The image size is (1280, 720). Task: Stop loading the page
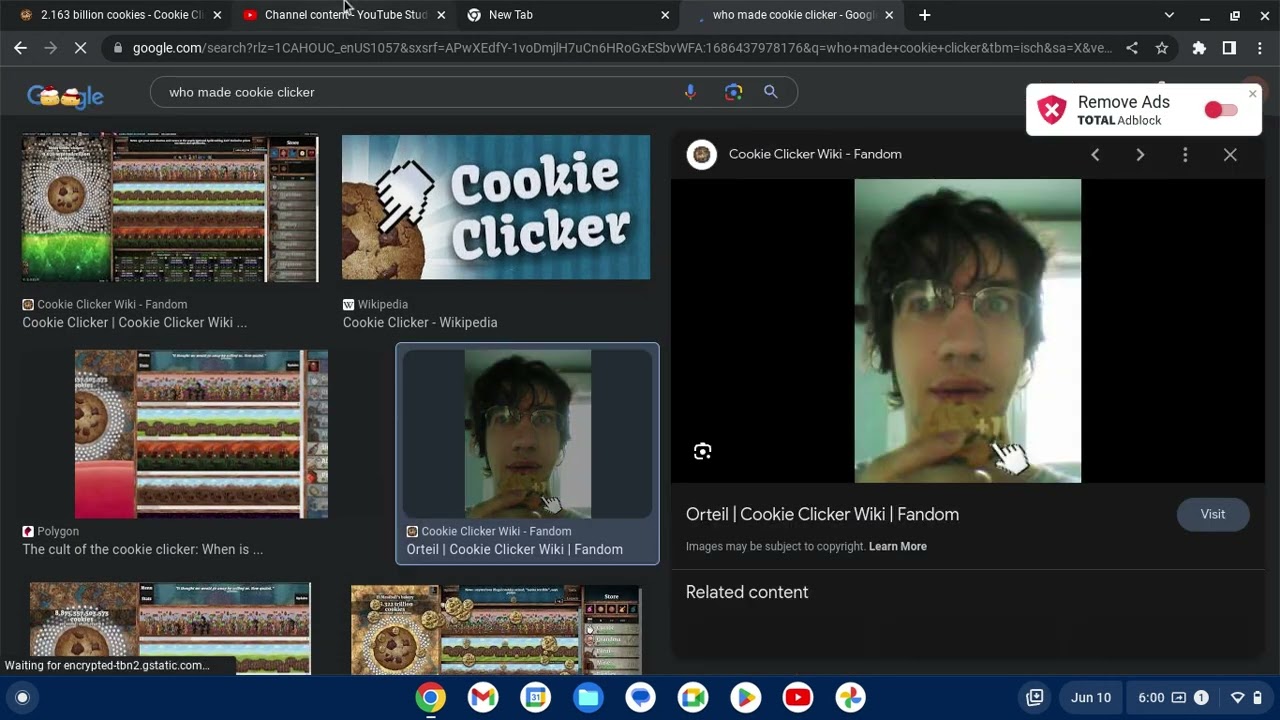(x=81, y=48)
